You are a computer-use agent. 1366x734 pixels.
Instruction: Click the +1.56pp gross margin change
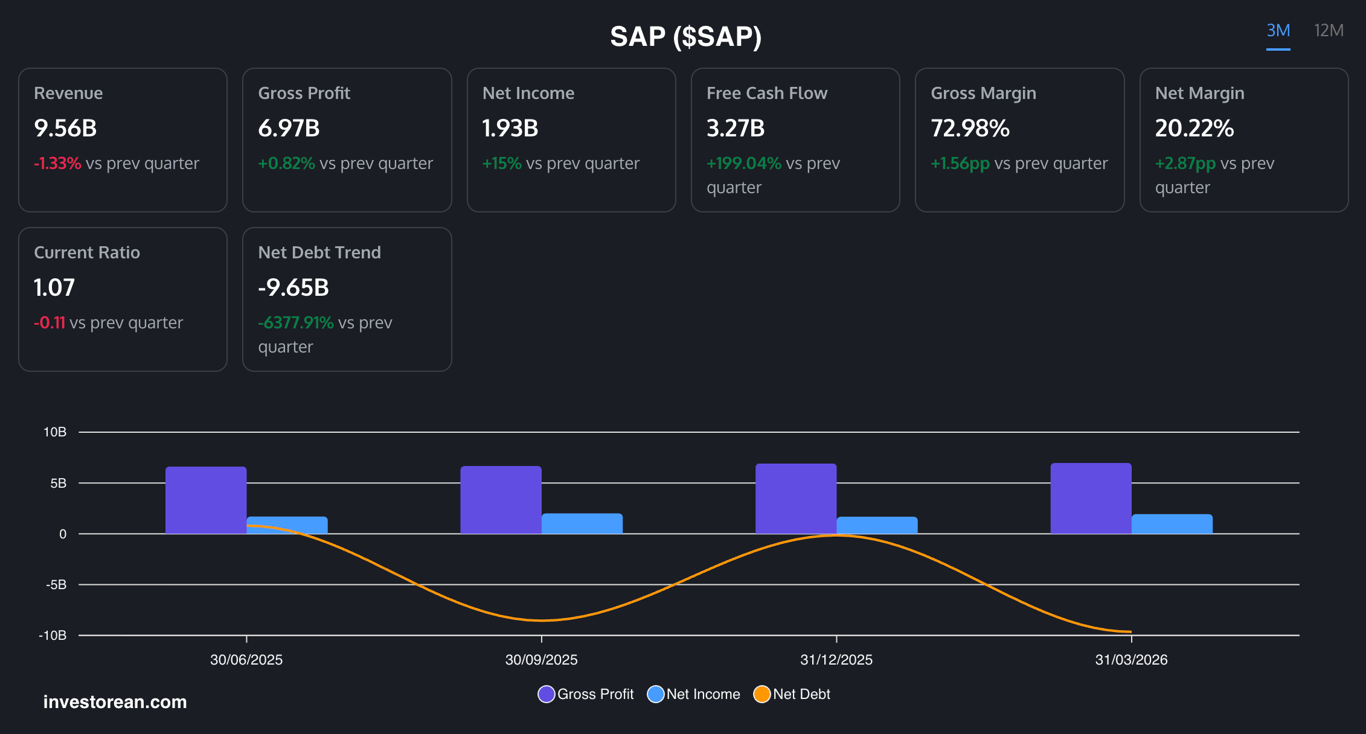(x=960, y=163)
